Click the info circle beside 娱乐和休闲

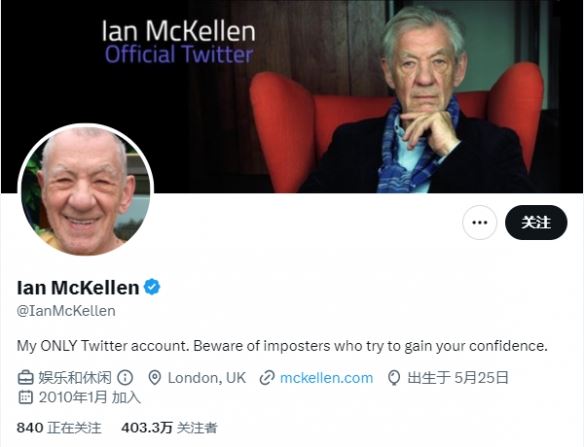(125, 378)
